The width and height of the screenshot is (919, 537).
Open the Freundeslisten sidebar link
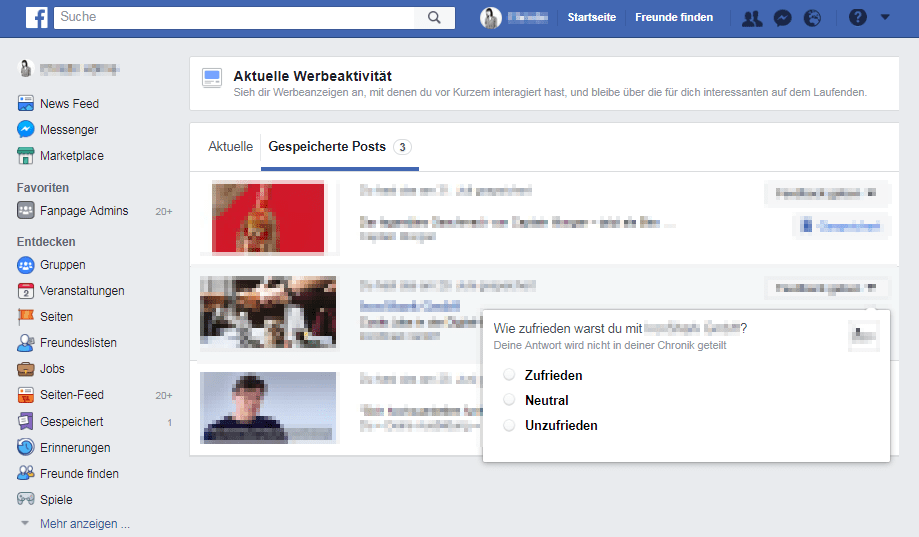point(78,343)
